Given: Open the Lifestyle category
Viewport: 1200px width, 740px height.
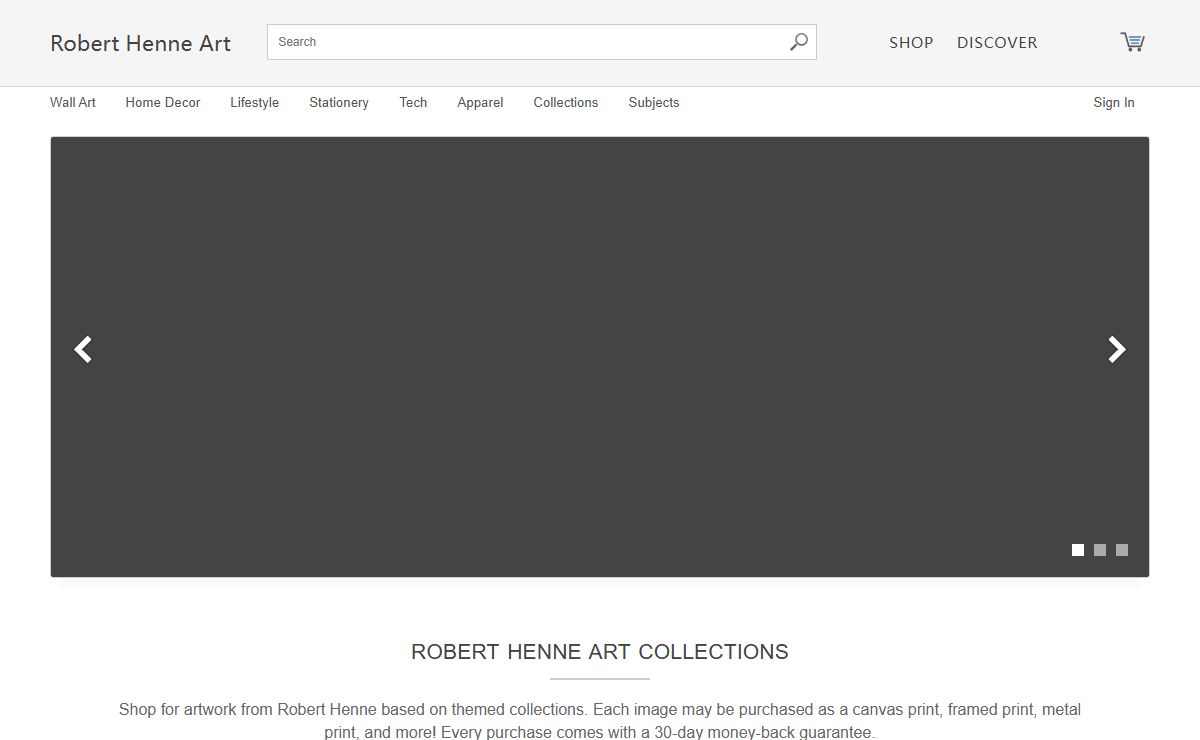Looking at the screenshot, I should 254,102.
